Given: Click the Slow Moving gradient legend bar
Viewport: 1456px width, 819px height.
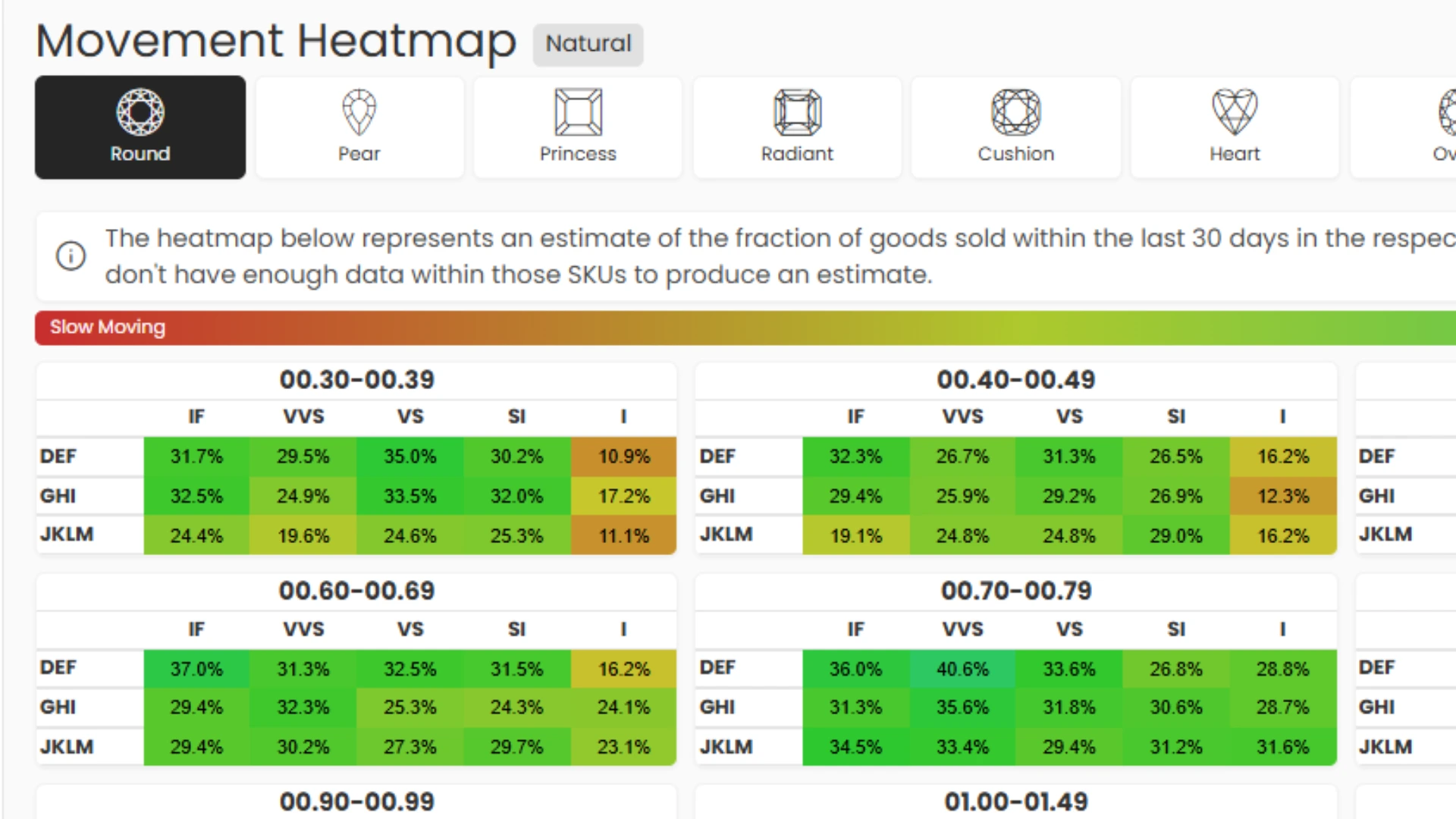Looking at the screenshot, I should (x=743, y=328).
